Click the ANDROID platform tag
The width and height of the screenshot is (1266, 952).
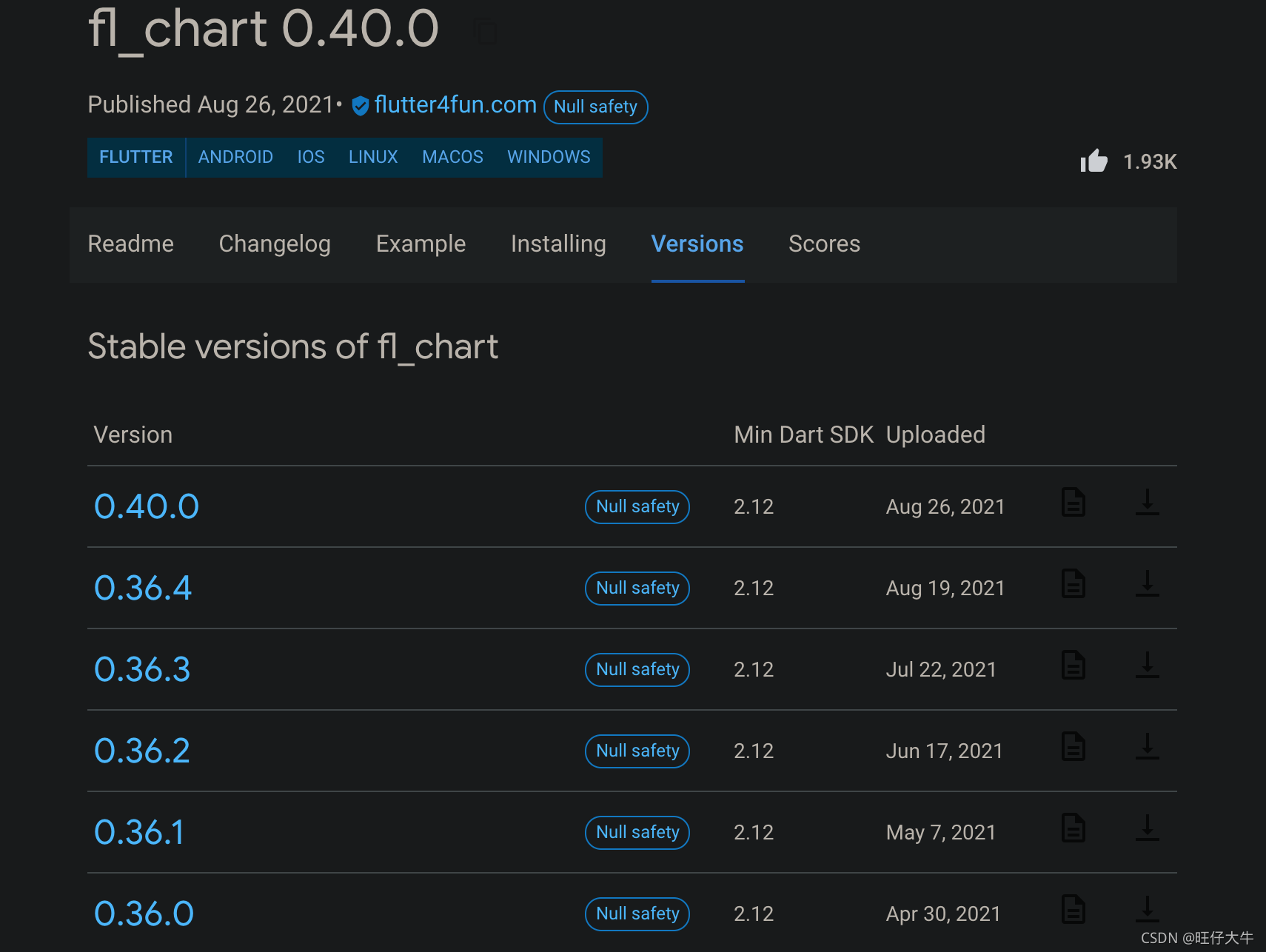pyautogui.click(x=235, y=157)
